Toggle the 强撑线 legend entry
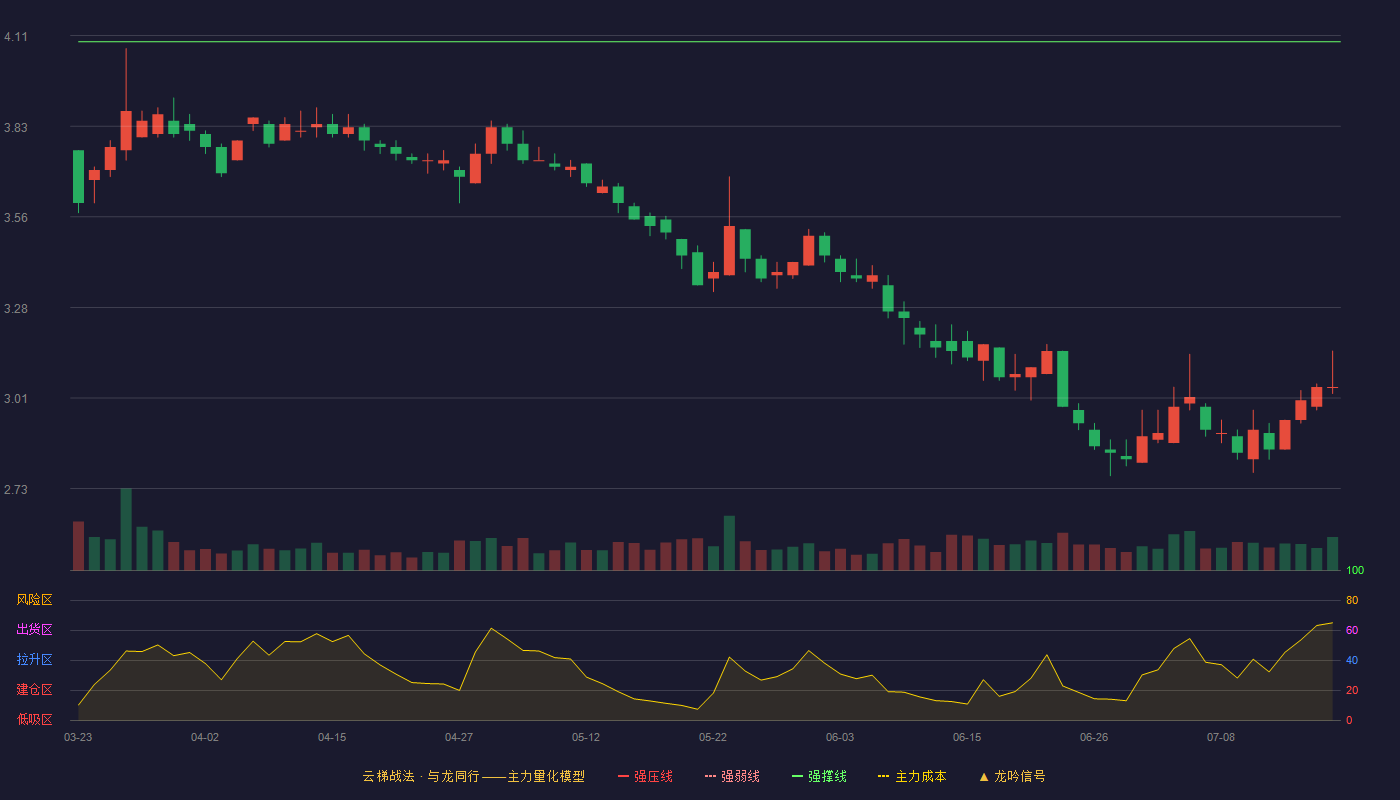The height and width of the screenshot is (800, 1400). 819,776
